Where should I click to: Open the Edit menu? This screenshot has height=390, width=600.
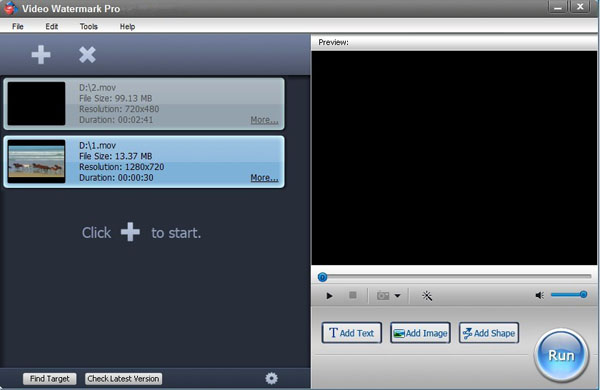pos(51,26)
